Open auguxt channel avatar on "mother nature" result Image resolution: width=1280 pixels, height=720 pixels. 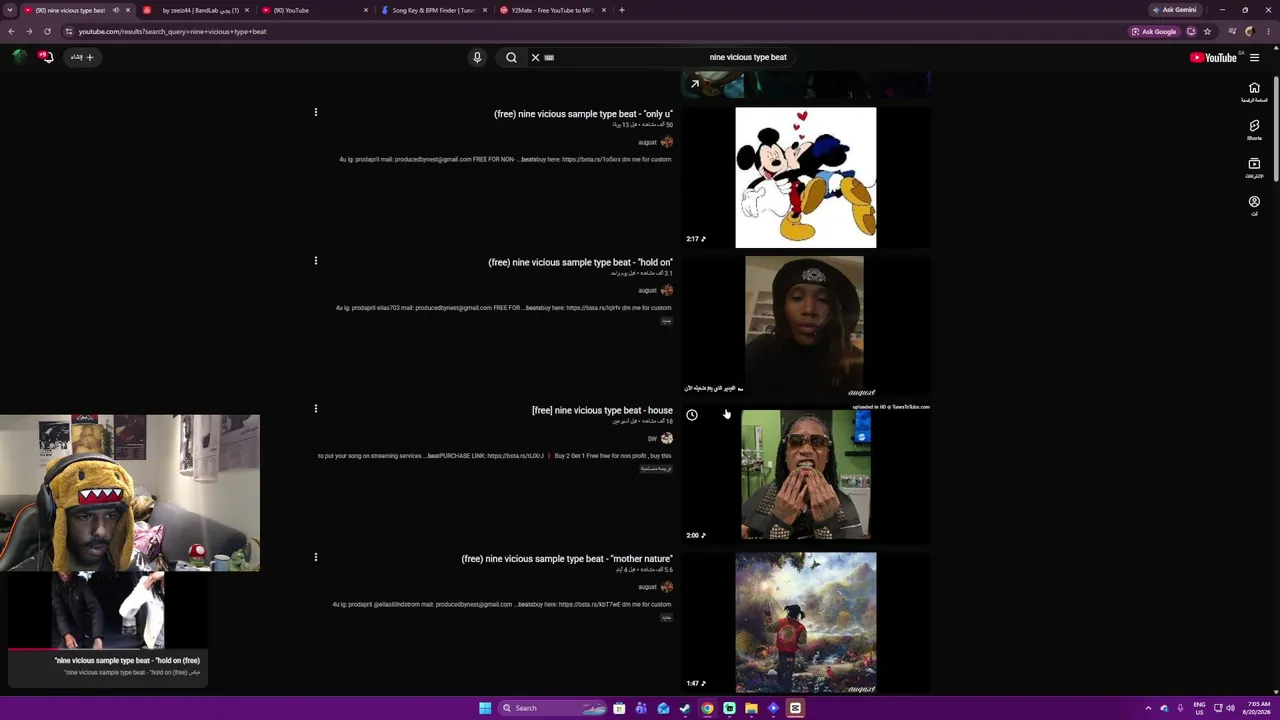(667, 587)
